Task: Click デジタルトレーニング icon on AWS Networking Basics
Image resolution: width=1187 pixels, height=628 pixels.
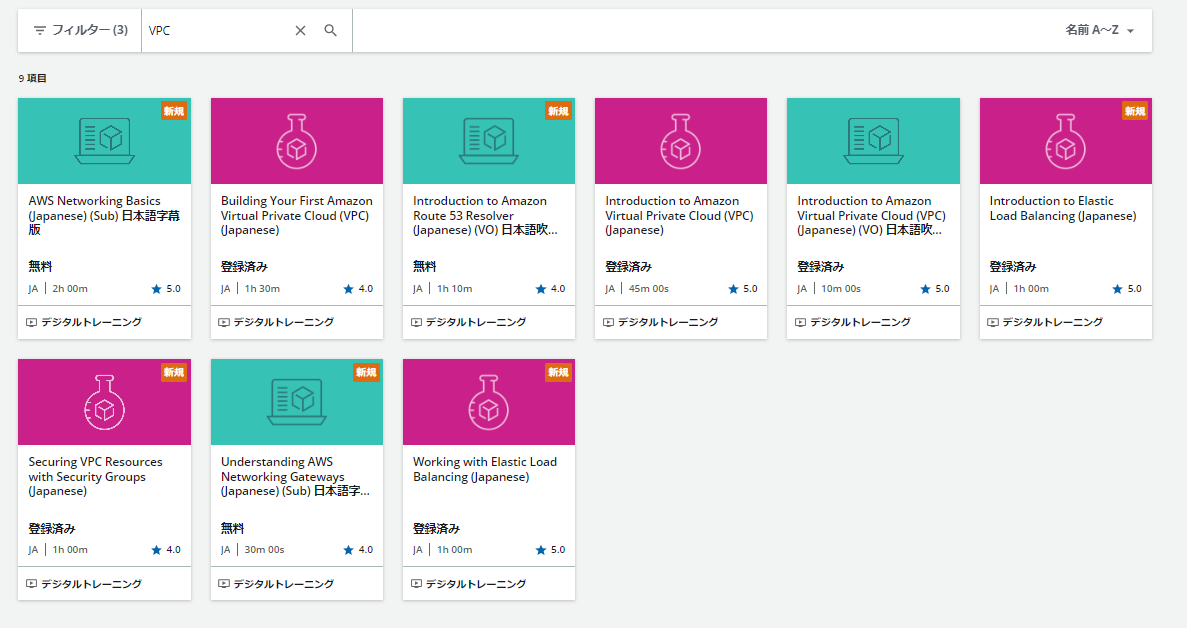Action: [x=32, y=322]
